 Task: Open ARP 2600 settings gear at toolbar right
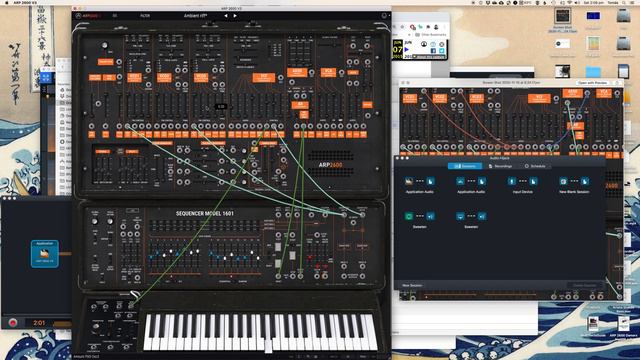tap(384, 16)
